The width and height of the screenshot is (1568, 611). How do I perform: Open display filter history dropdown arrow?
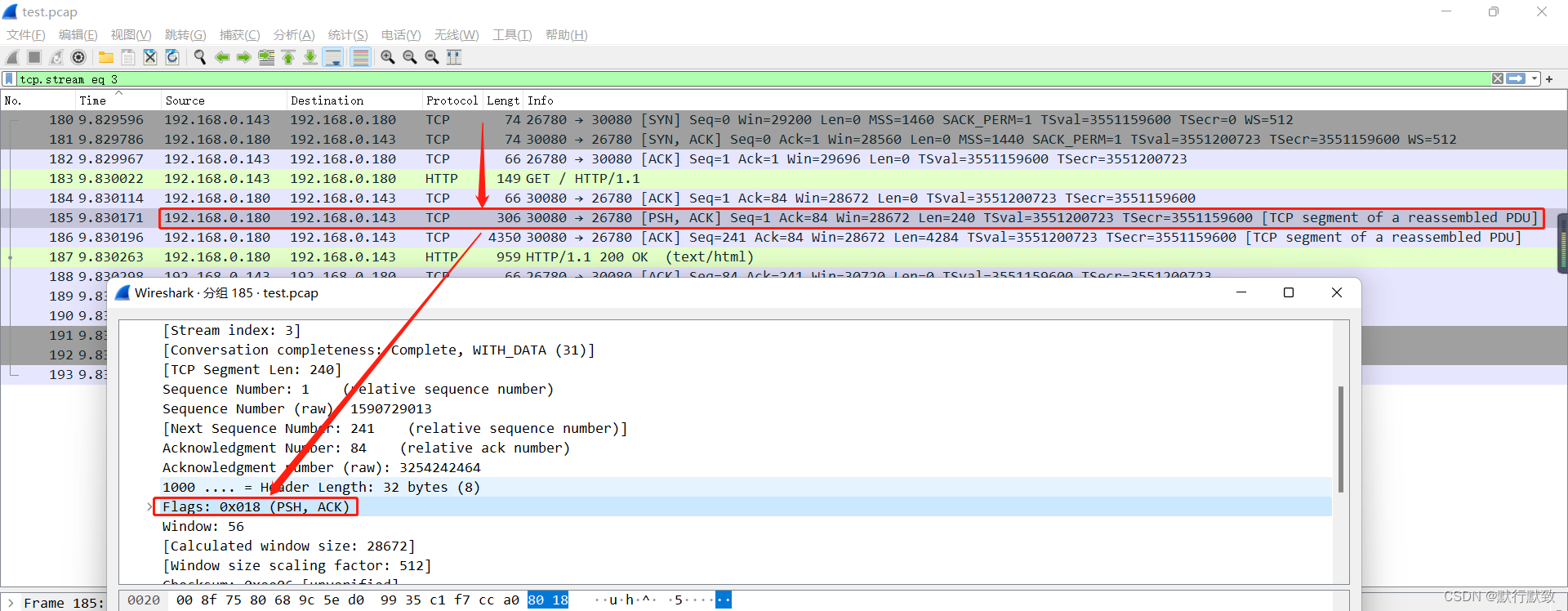click(x=1535, y=79)
